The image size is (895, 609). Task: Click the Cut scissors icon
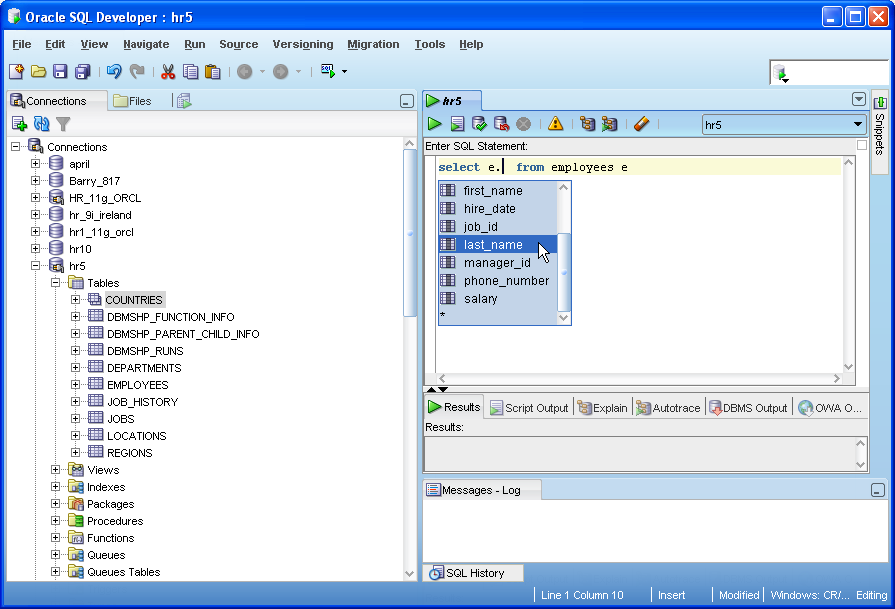coord(168,71)
